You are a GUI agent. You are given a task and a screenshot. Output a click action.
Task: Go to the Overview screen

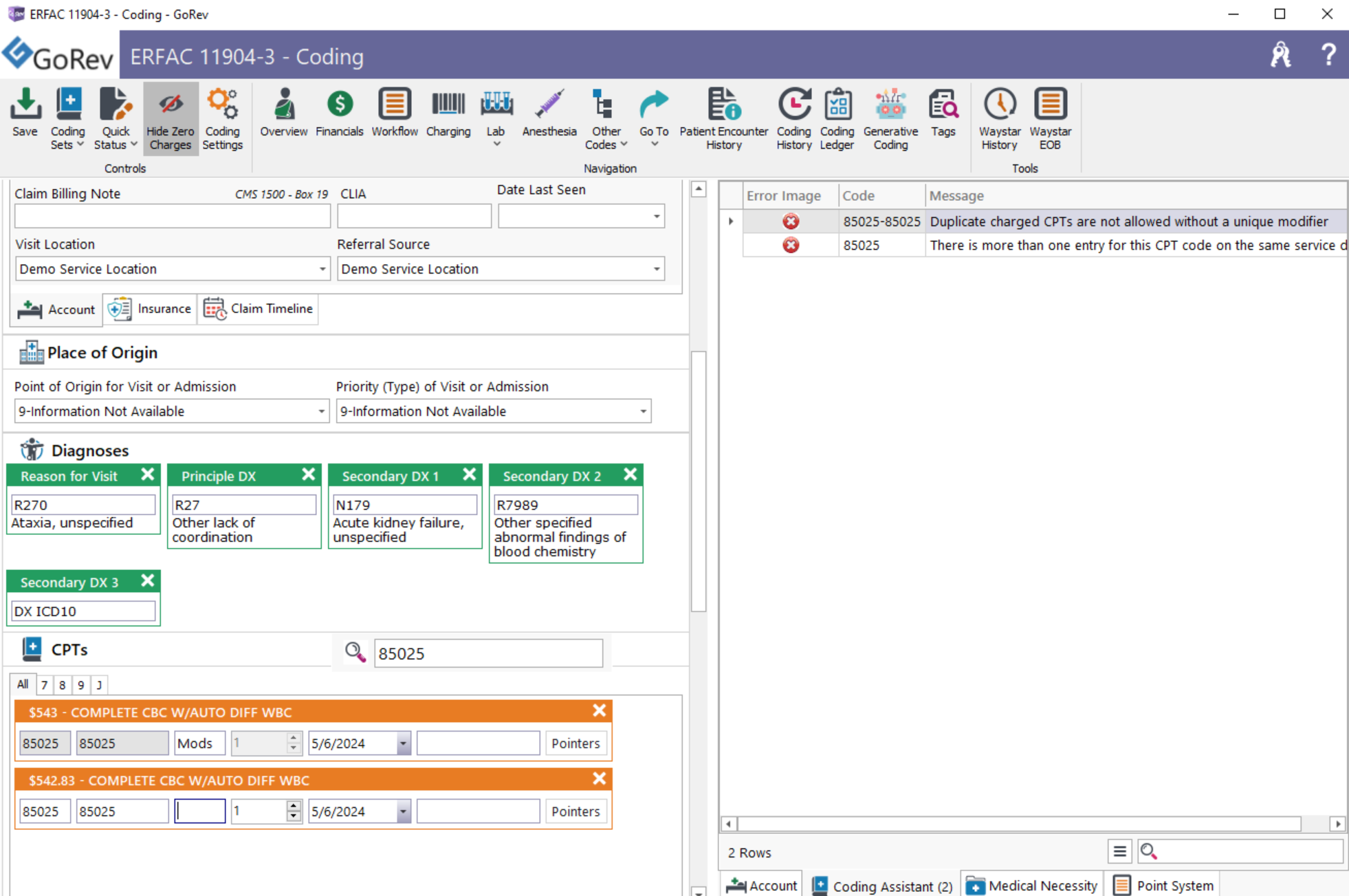tap(283, 113)
